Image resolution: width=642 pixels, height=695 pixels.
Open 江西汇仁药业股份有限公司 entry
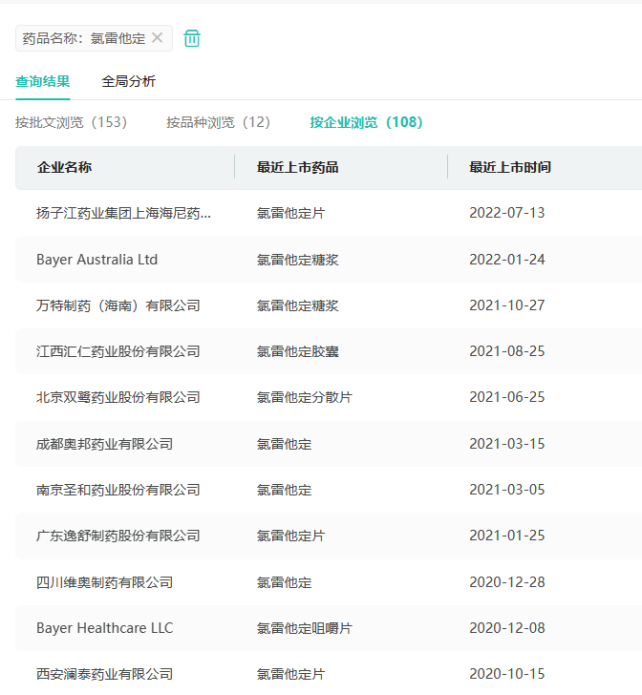point(118,351)
